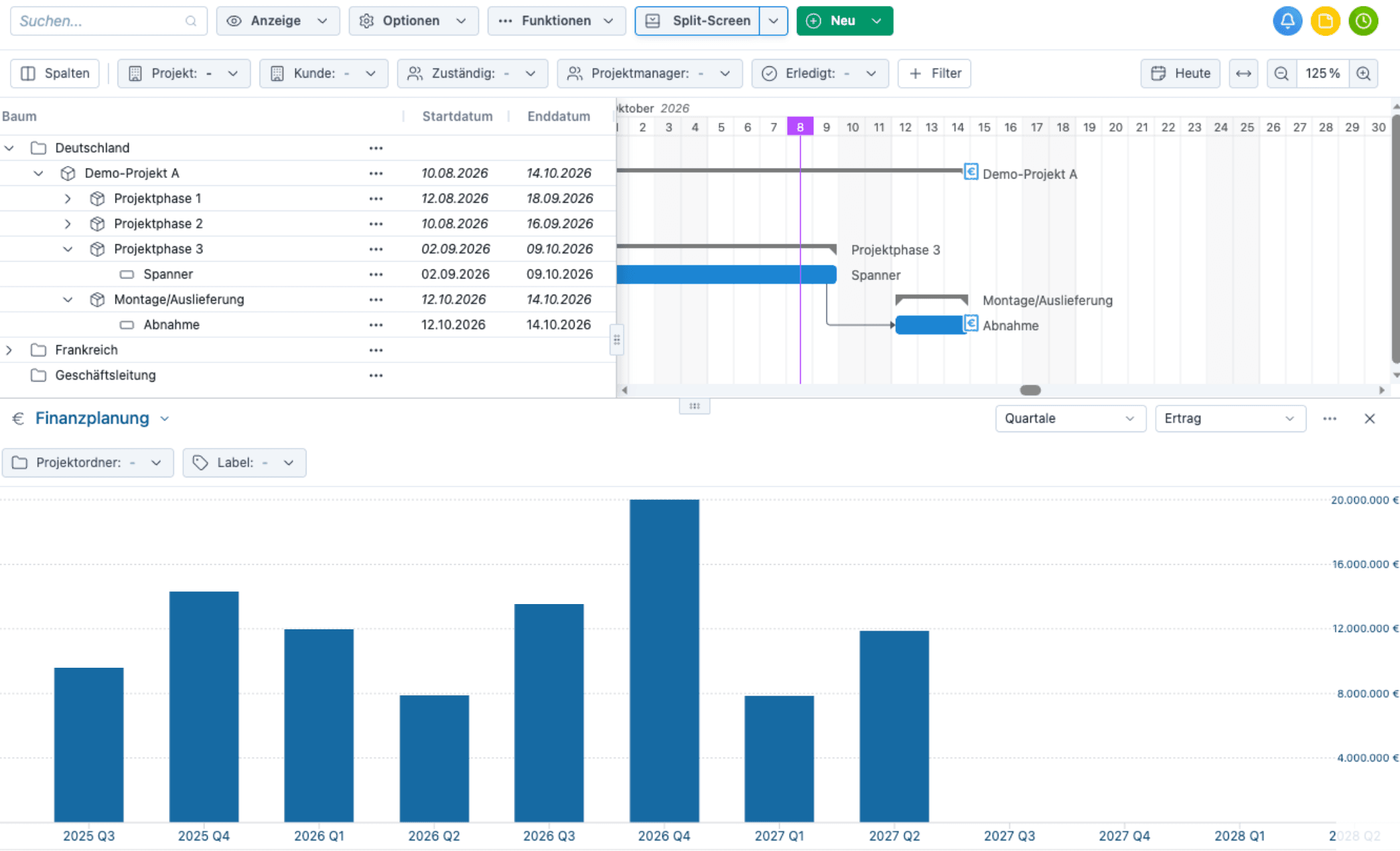Zoom in the Gantt chart

[1364, 73]
